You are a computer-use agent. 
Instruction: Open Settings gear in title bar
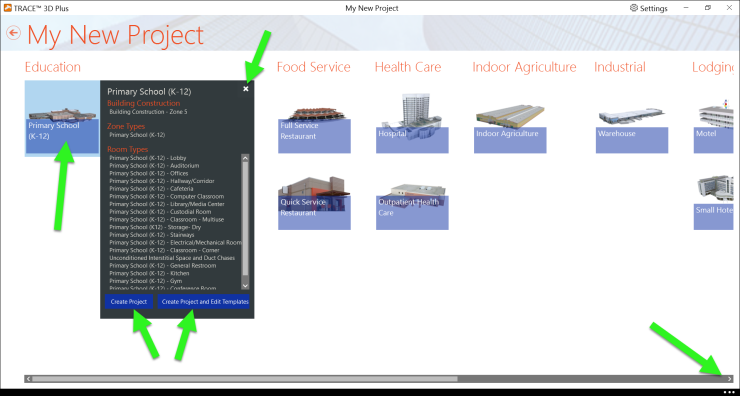(x=649, y=8)
